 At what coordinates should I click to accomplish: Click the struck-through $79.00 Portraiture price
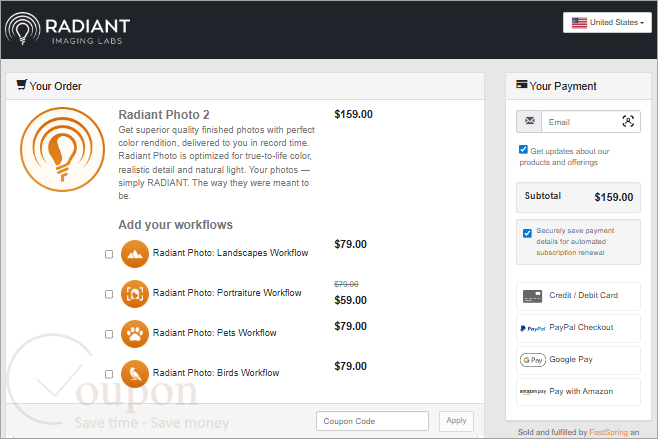pyautogui.click(x=346, y=284)
